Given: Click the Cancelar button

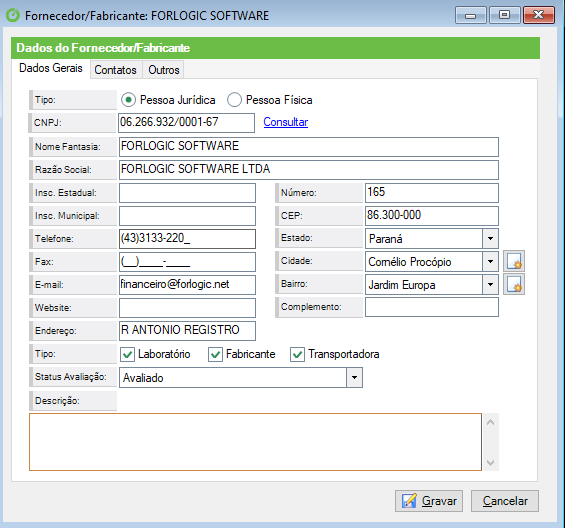Looking at the screenshot, I should (505, 501).
